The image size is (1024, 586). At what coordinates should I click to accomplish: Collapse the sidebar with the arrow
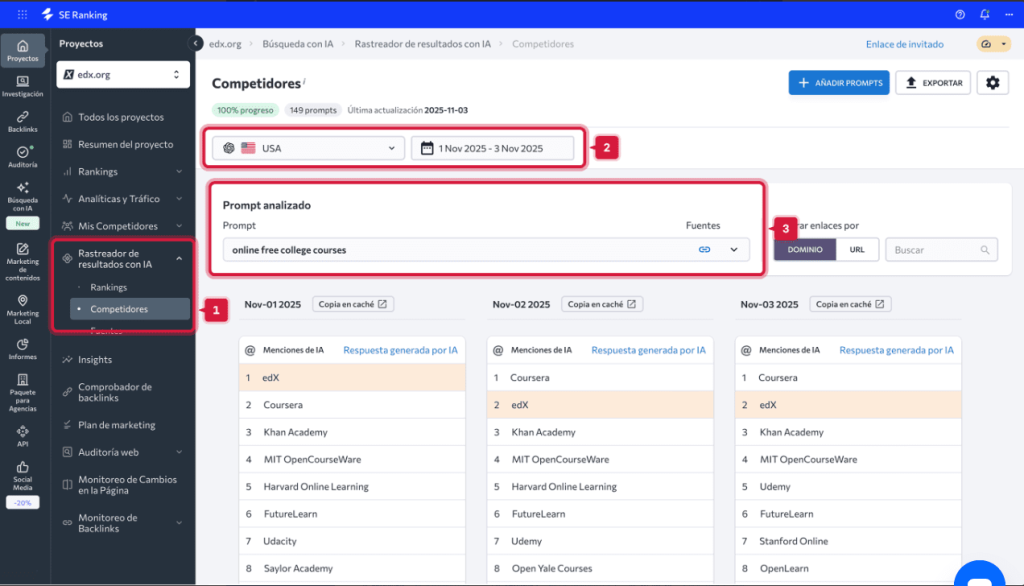(x=195, y=43)
